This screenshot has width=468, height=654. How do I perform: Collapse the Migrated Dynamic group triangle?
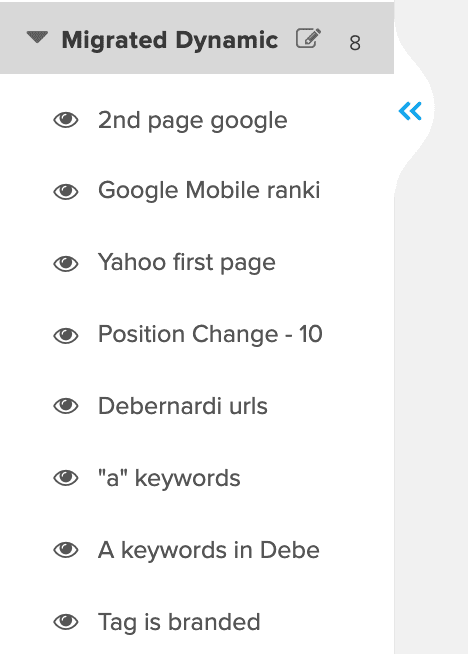(37, 38)
